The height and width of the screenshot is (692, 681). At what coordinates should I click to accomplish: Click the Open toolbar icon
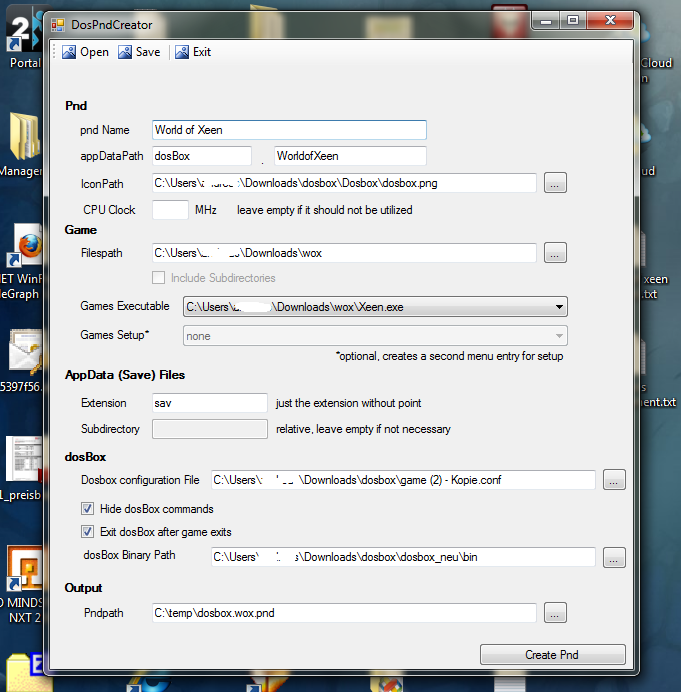[x=69, y=52]
